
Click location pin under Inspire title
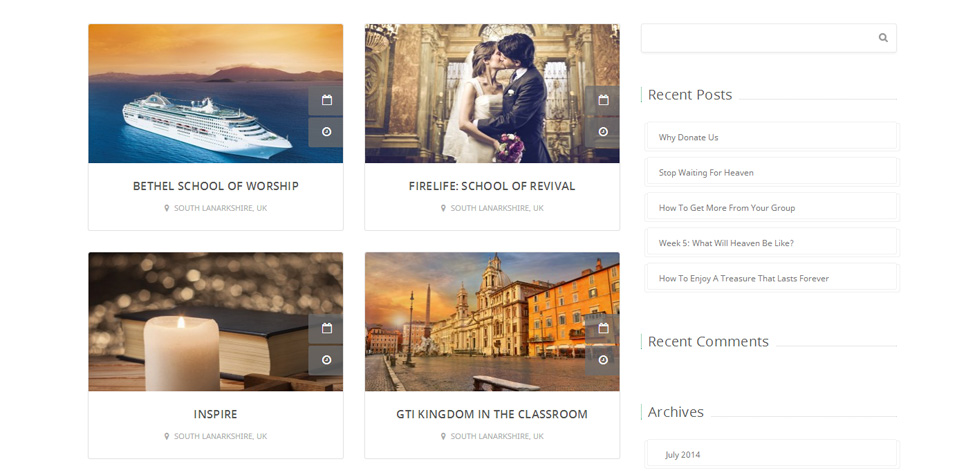(166, 436)
